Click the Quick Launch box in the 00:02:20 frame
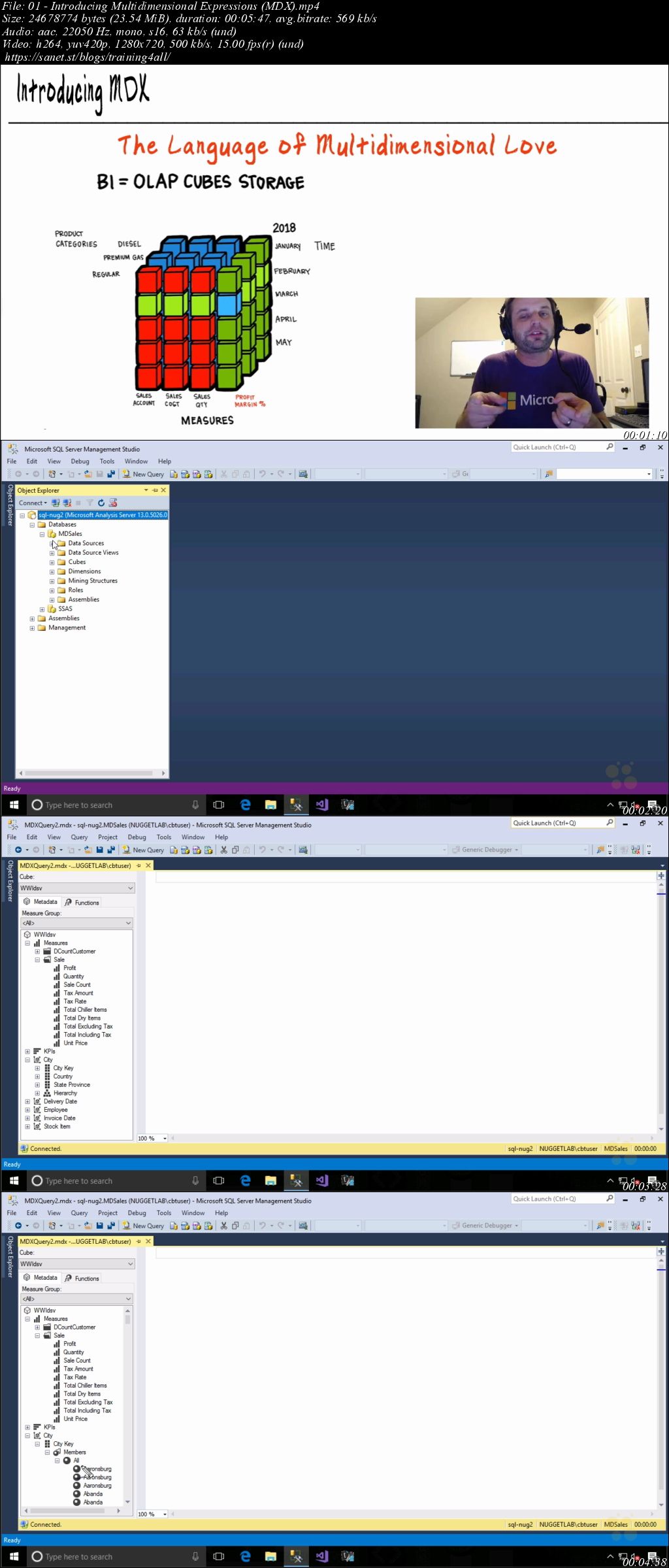 tap(563, 447)
